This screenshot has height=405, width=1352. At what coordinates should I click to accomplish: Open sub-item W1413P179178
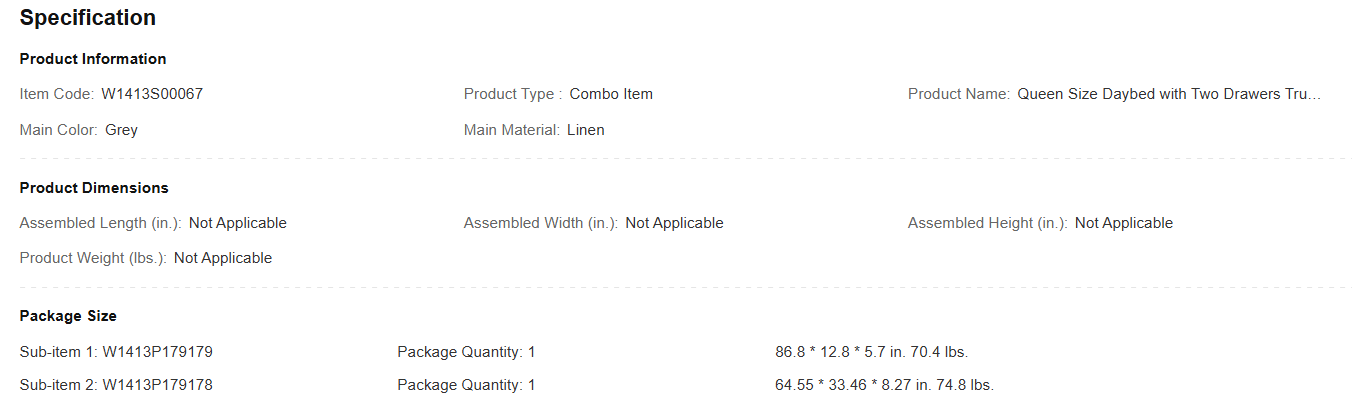tap(157, 385)
